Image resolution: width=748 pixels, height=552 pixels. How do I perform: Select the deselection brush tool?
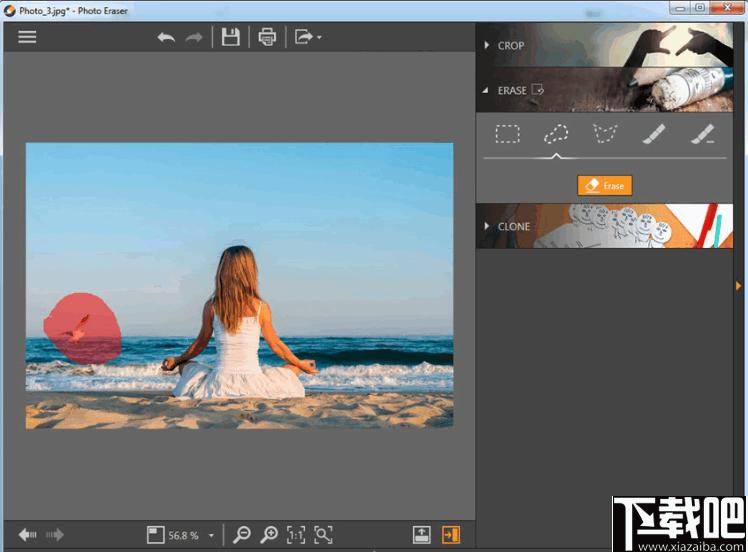703,134
